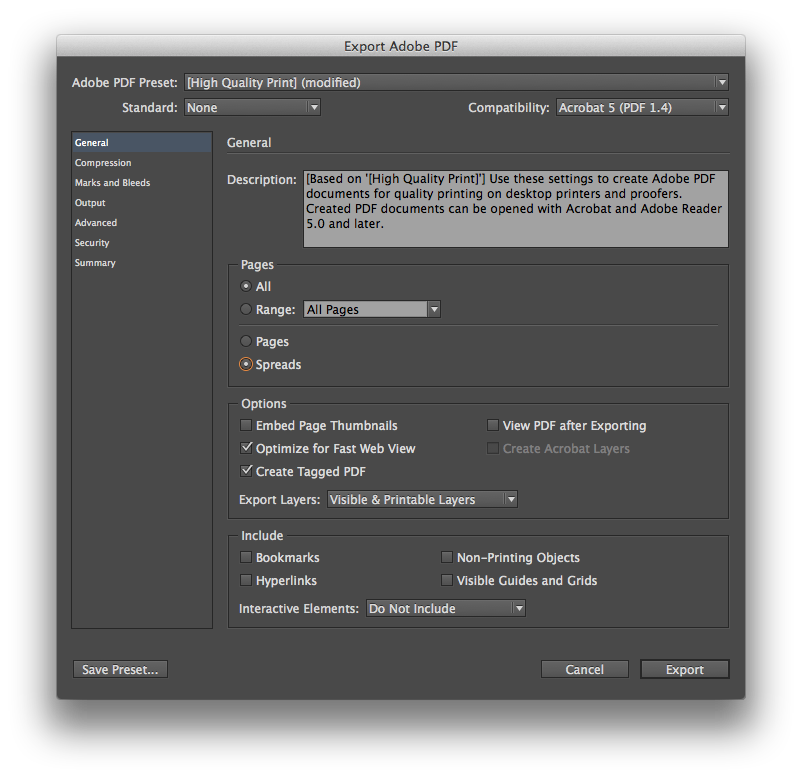The image size is (802, 778).
Task: Toggle the Create Tagged PDF checkbox
Action: pos(246,471)
